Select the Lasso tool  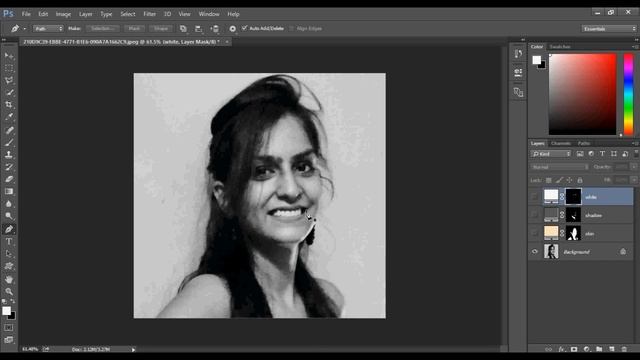[9, 80]
